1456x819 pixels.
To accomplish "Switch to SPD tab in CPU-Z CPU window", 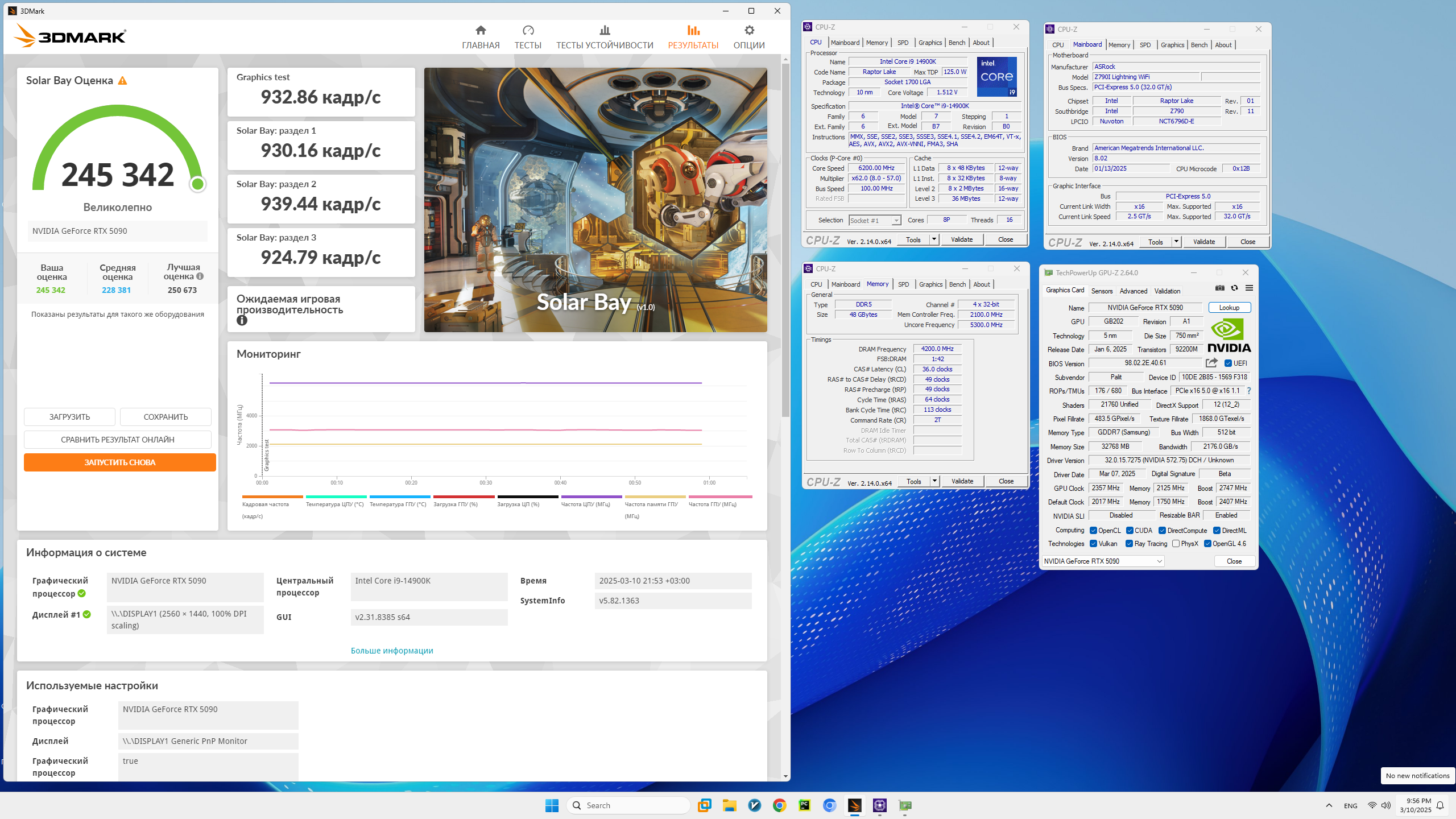I will point(903,43).
